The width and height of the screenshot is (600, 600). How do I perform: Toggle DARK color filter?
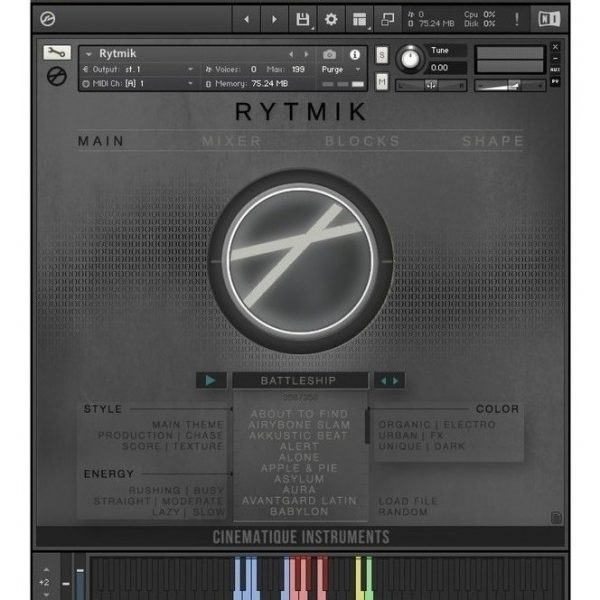pos(450,446)
